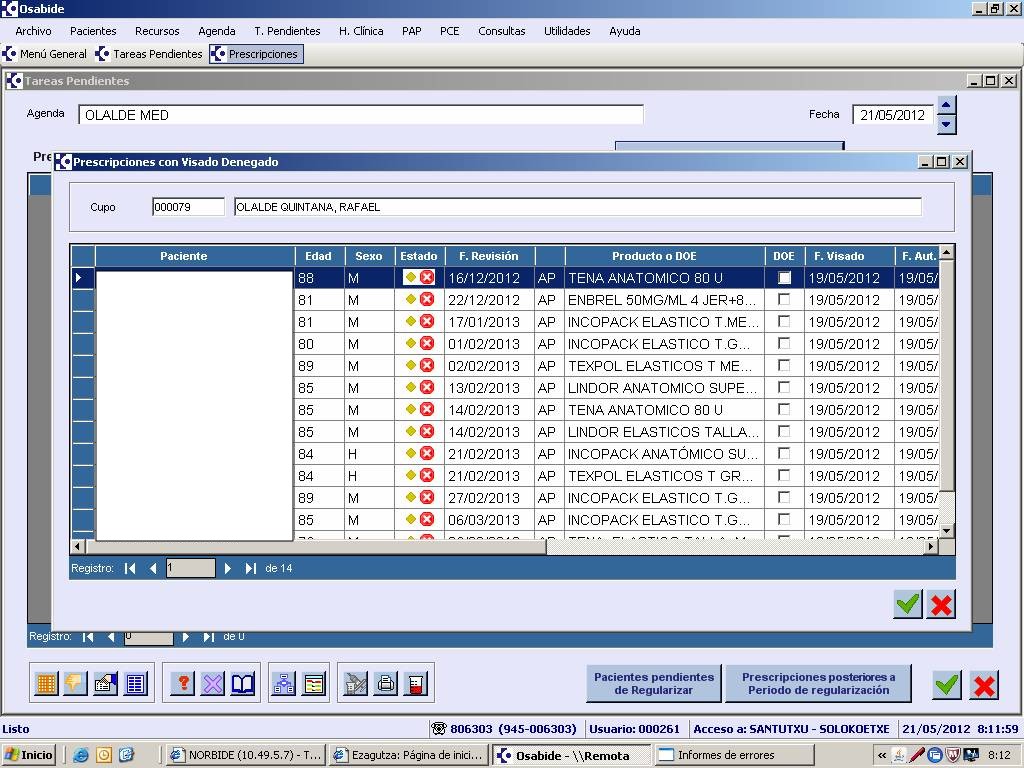This screenshot has width=1024, height=768.
Task: Click the Cupo number input field
Action: [x=188, y=207]
